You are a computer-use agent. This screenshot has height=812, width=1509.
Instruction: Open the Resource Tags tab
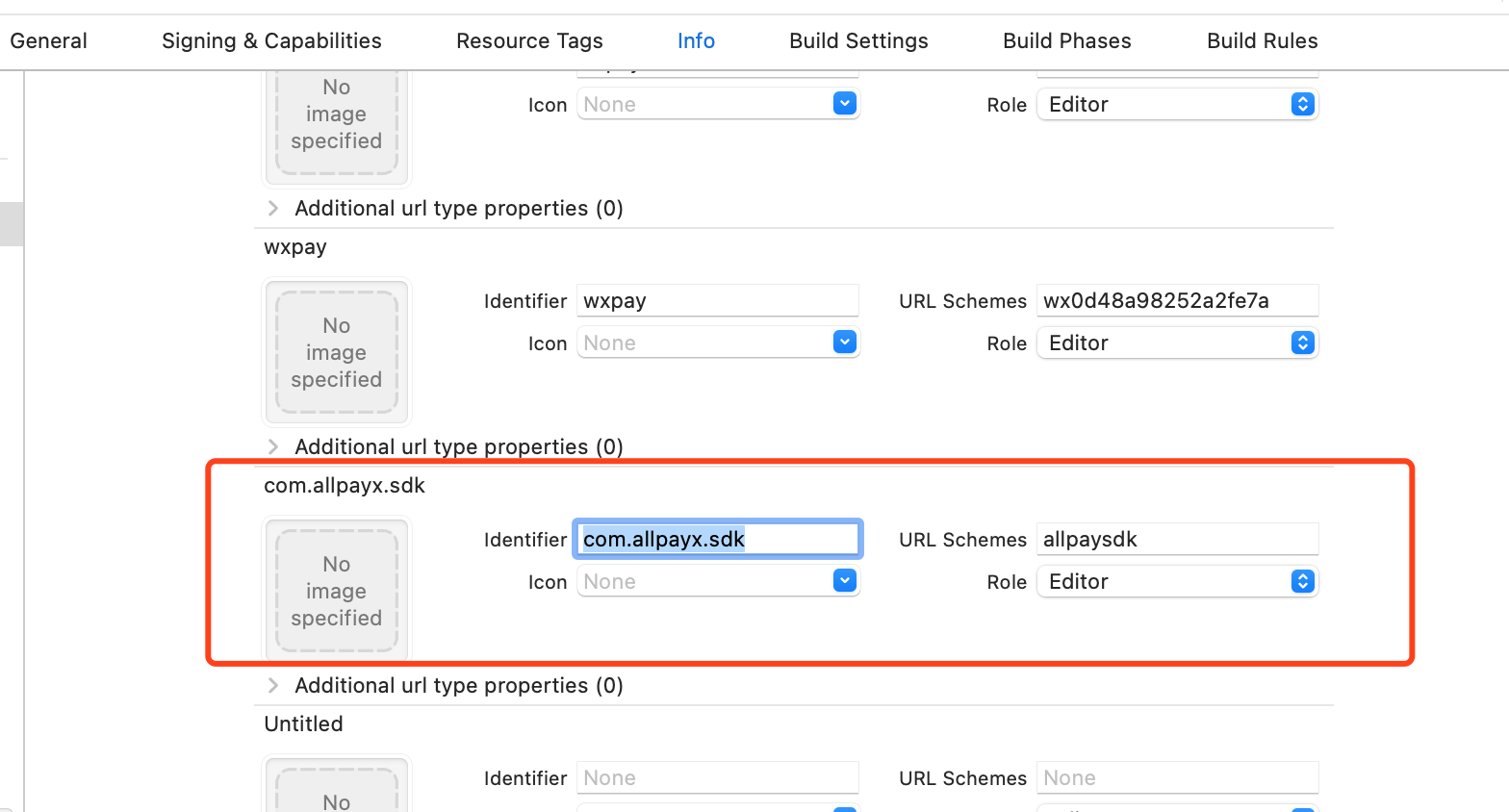(529, 41)
